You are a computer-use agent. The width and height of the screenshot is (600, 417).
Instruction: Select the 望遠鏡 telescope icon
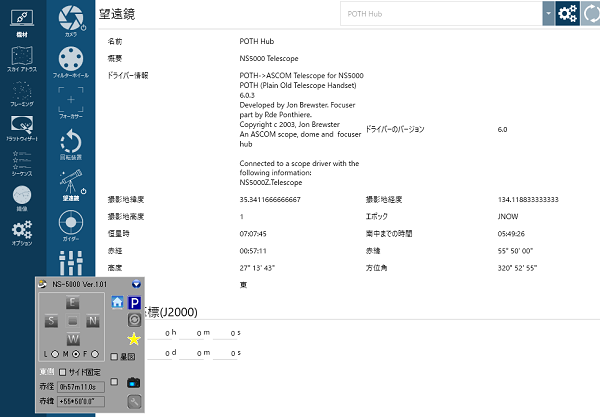coord(72,185)
